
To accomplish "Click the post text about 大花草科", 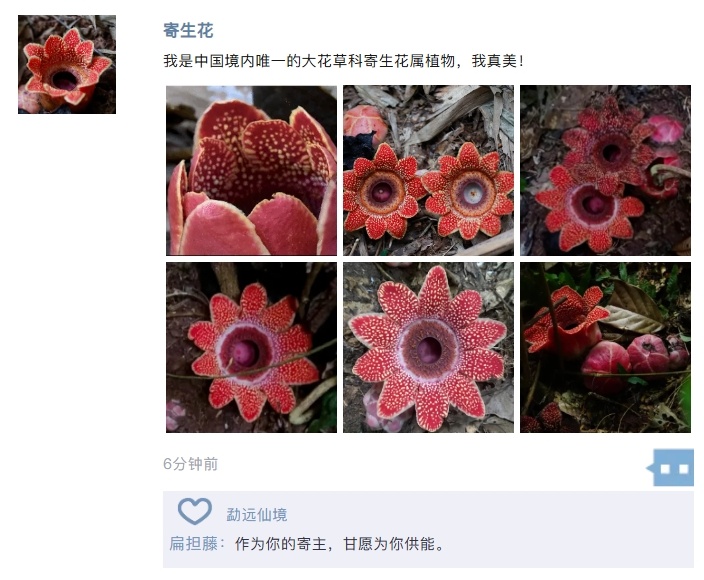I will pos(343,61).
